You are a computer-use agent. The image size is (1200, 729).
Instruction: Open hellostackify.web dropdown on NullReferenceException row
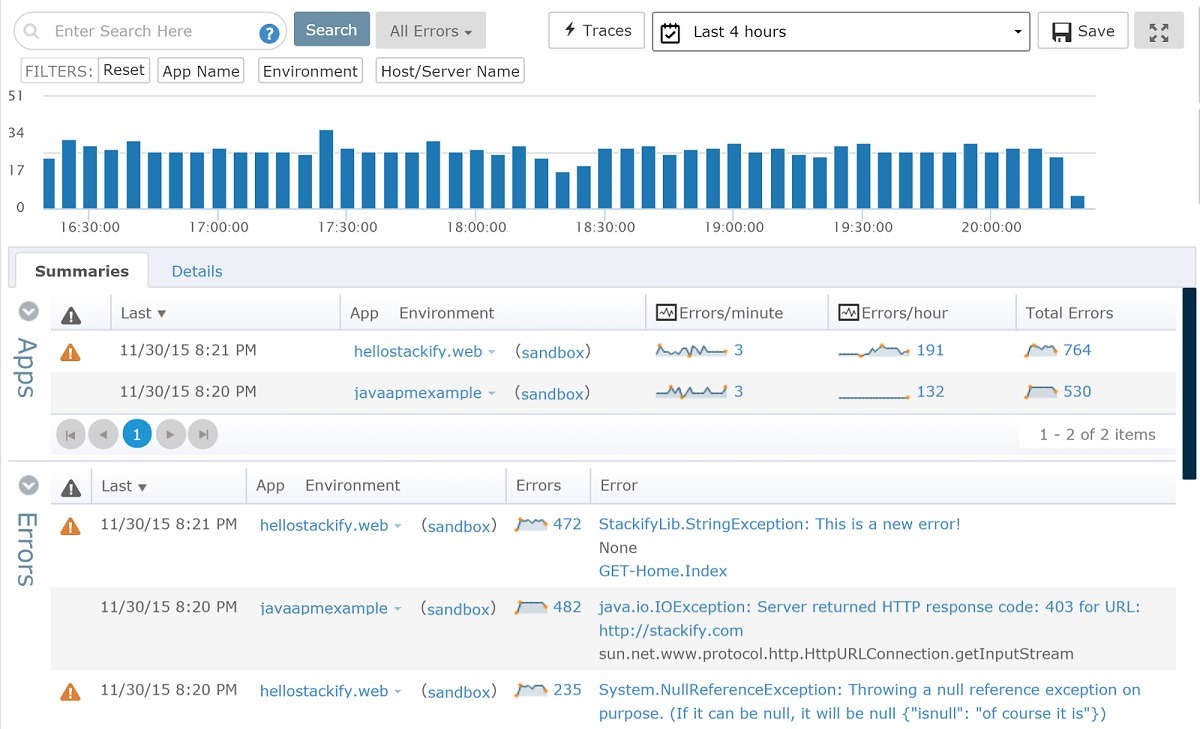(397, 692)
